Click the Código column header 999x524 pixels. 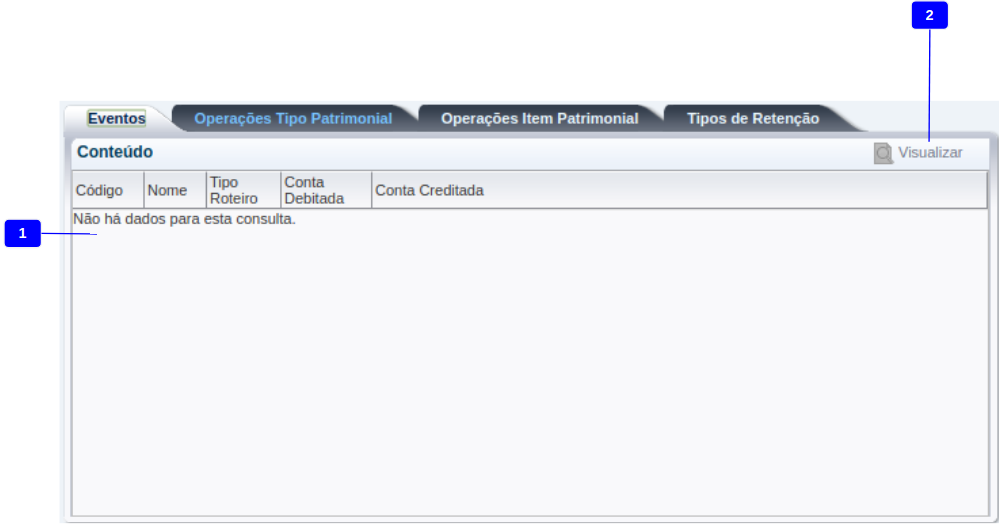[x=99, y=190]
